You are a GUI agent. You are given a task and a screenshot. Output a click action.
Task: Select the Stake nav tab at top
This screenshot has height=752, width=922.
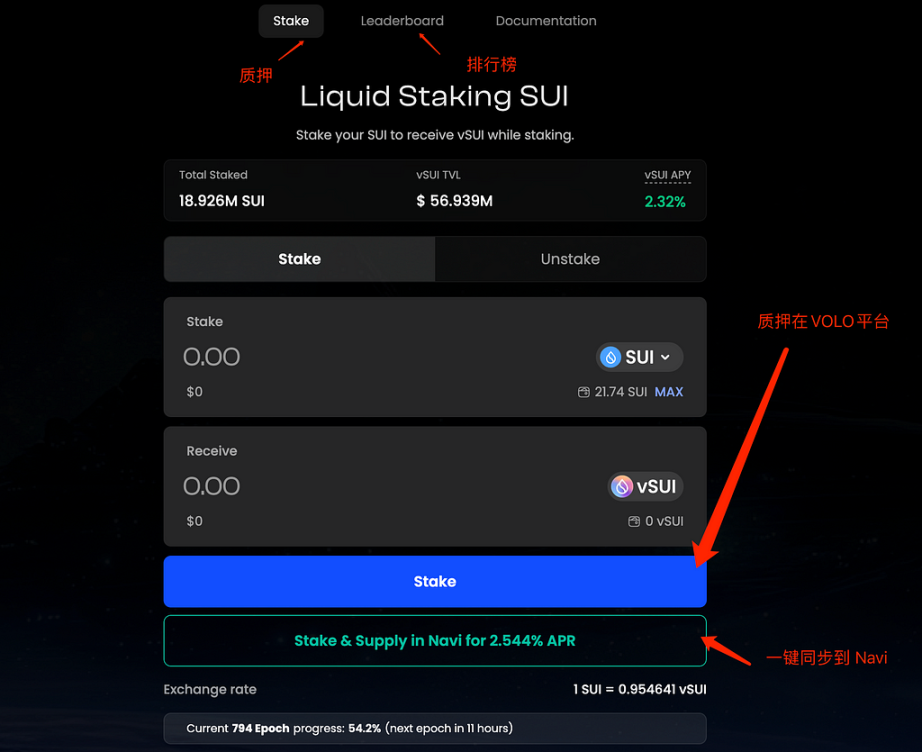(291, 21)
